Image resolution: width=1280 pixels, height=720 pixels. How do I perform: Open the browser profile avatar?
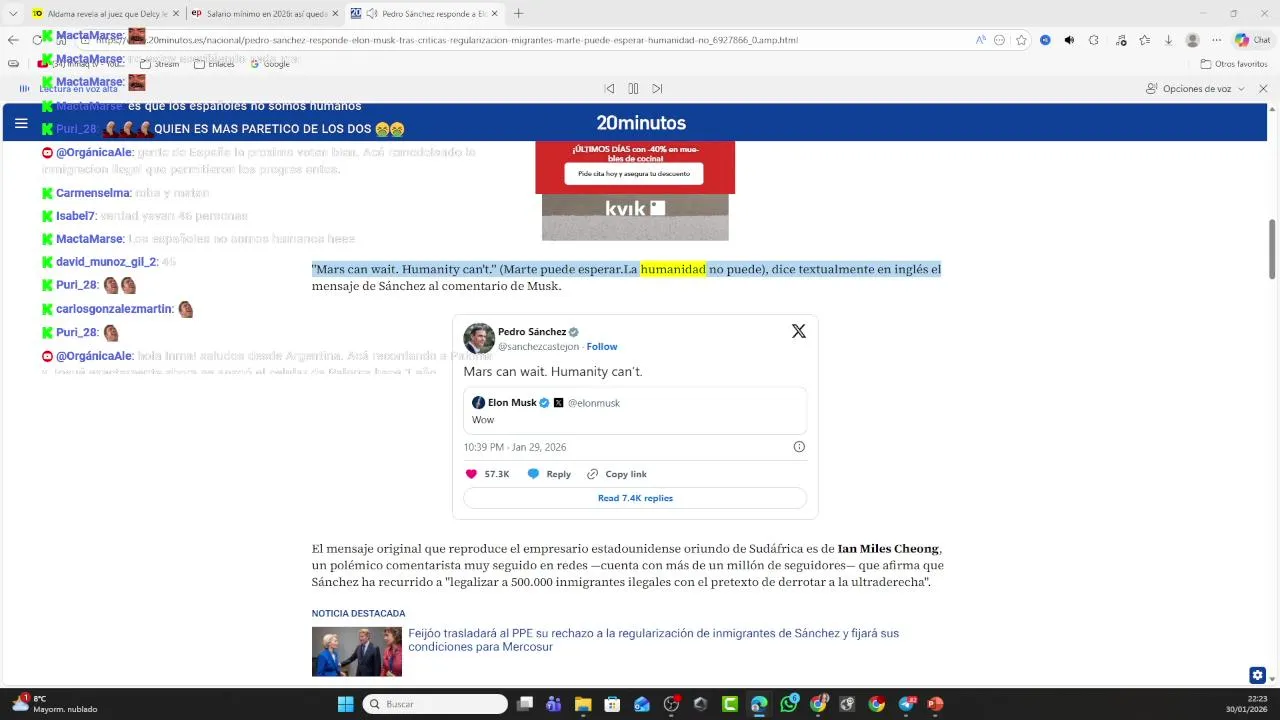click(x=1192, y=40)
